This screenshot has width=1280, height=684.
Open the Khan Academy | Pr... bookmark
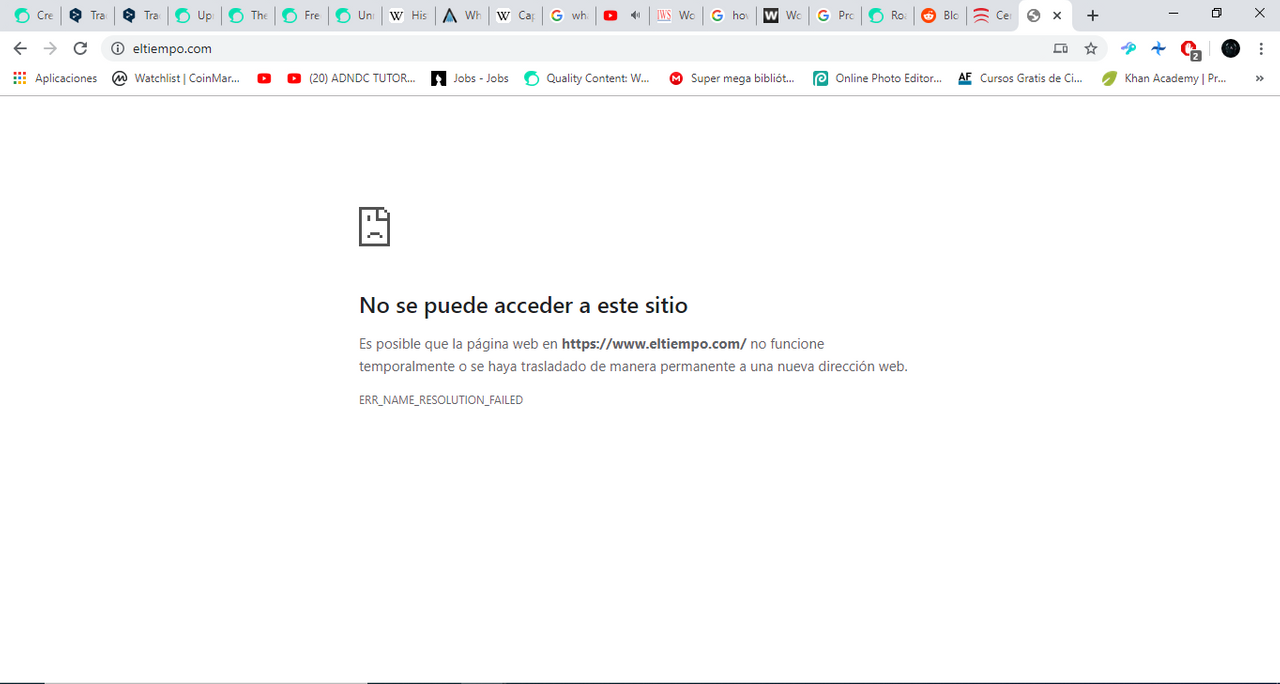(1164, 78)
